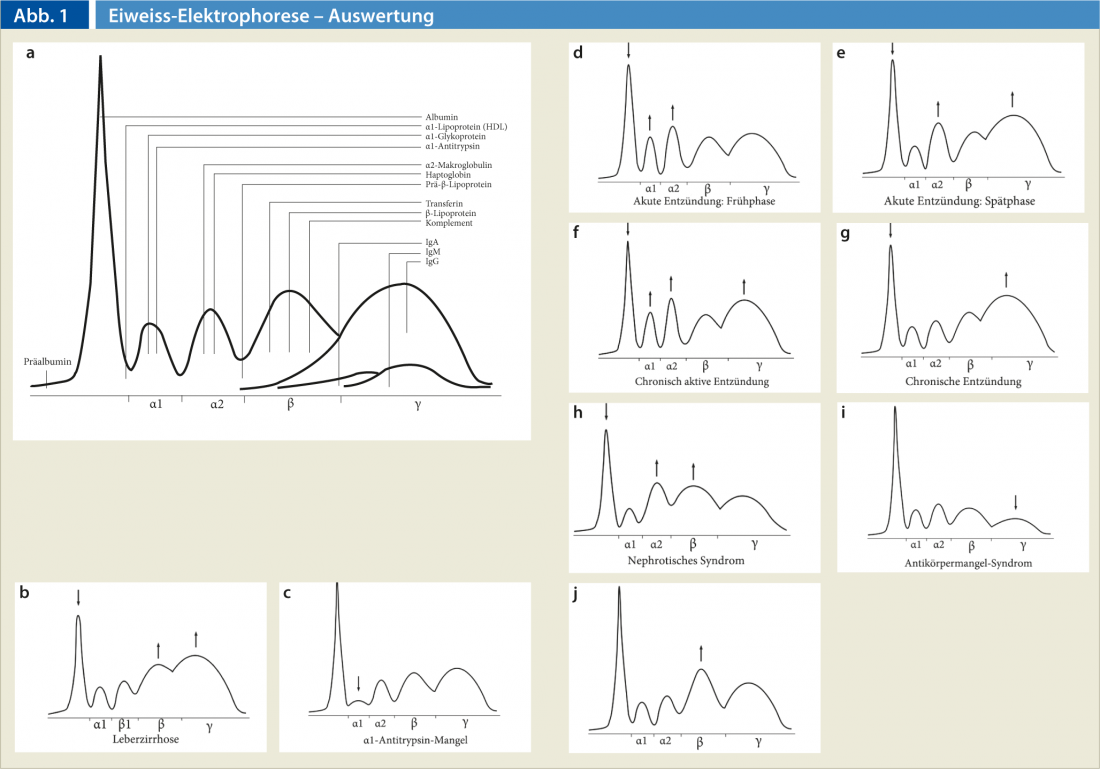
Task: Click the down arrow in the α1-Antitrypsin-Mangel chart
Action: (359, 684)
